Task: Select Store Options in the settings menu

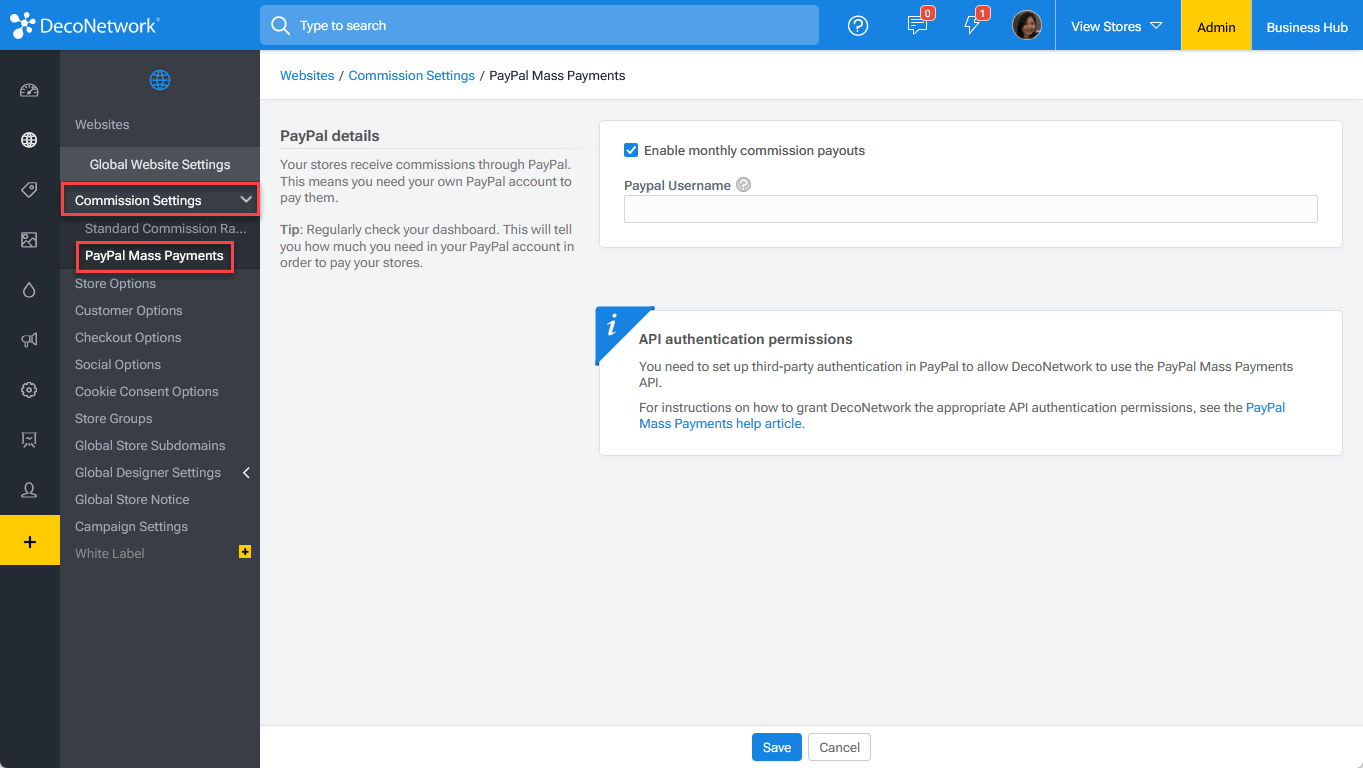Action: click(114, 283)
